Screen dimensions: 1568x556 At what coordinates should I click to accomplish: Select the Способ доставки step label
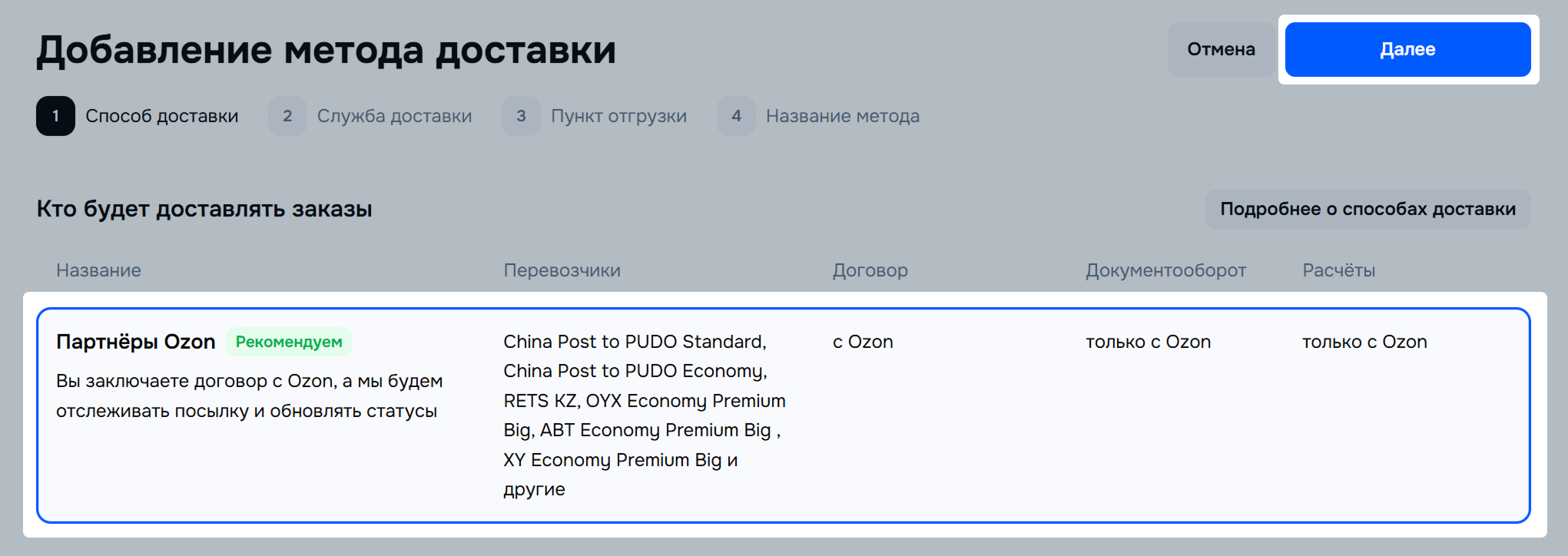point(161,116)
